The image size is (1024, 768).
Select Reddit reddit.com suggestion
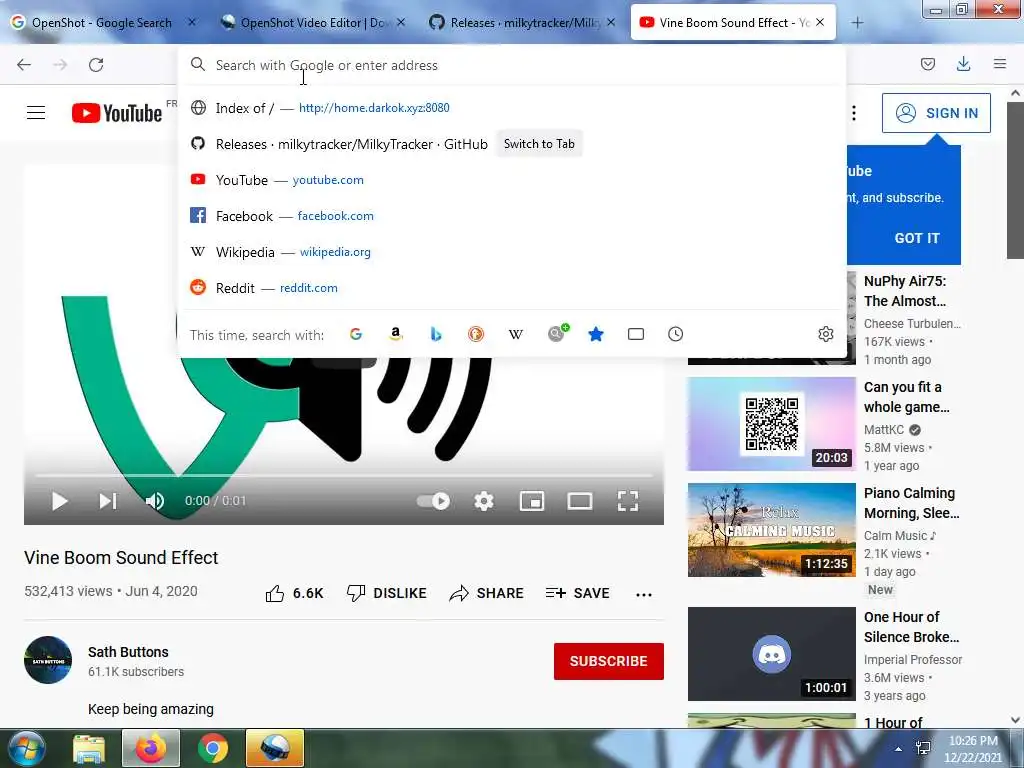pyautogui.click(x=512, y=287)
